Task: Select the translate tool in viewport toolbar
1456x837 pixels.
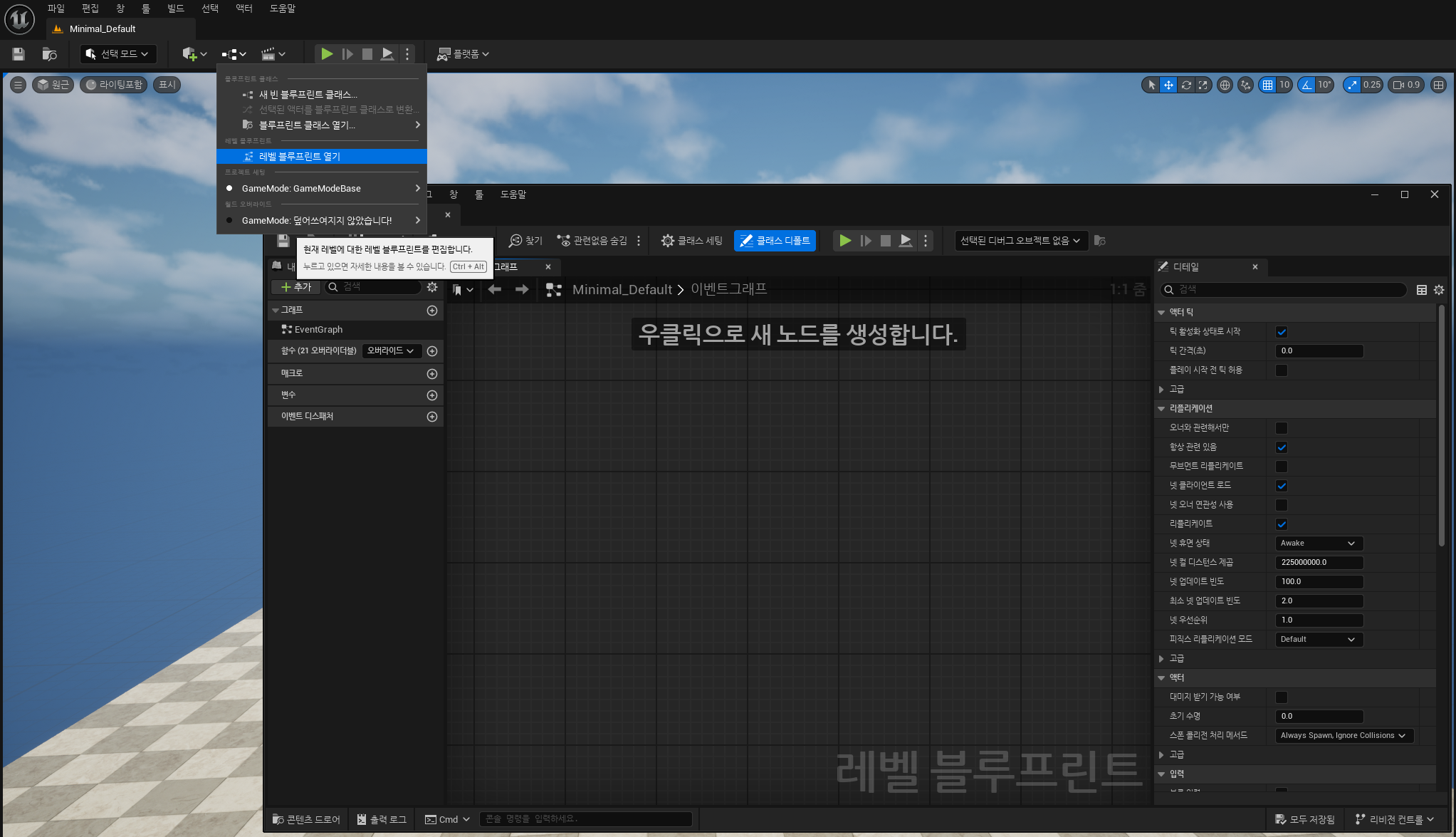Action: pyautogui.click(x=1168, y=85)
